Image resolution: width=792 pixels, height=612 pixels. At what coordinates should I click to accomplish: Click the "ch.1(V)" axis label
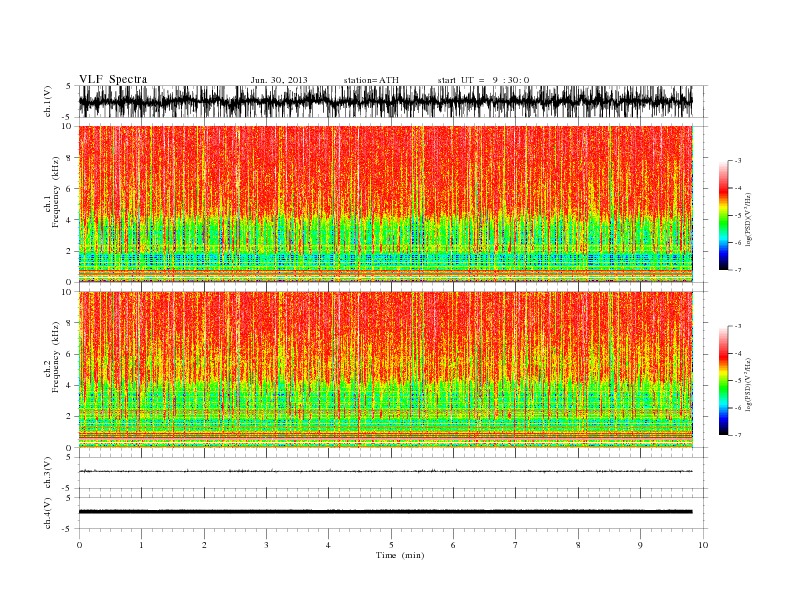tap(48, 101)
